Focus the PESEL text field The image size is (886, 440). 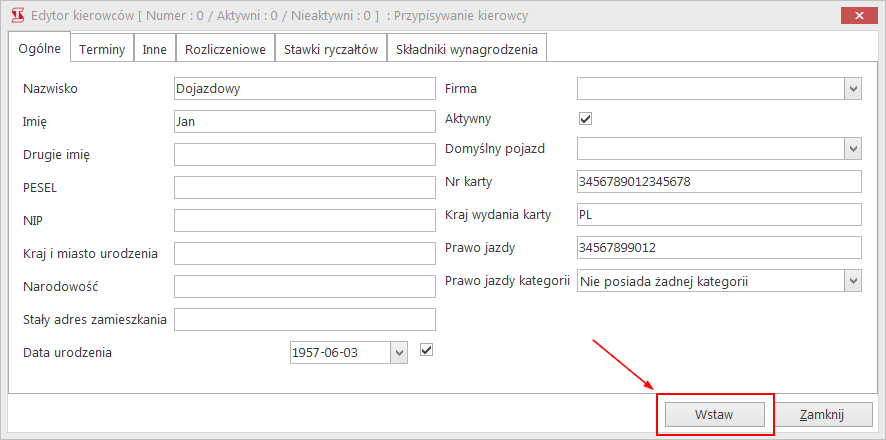[304, 187]
